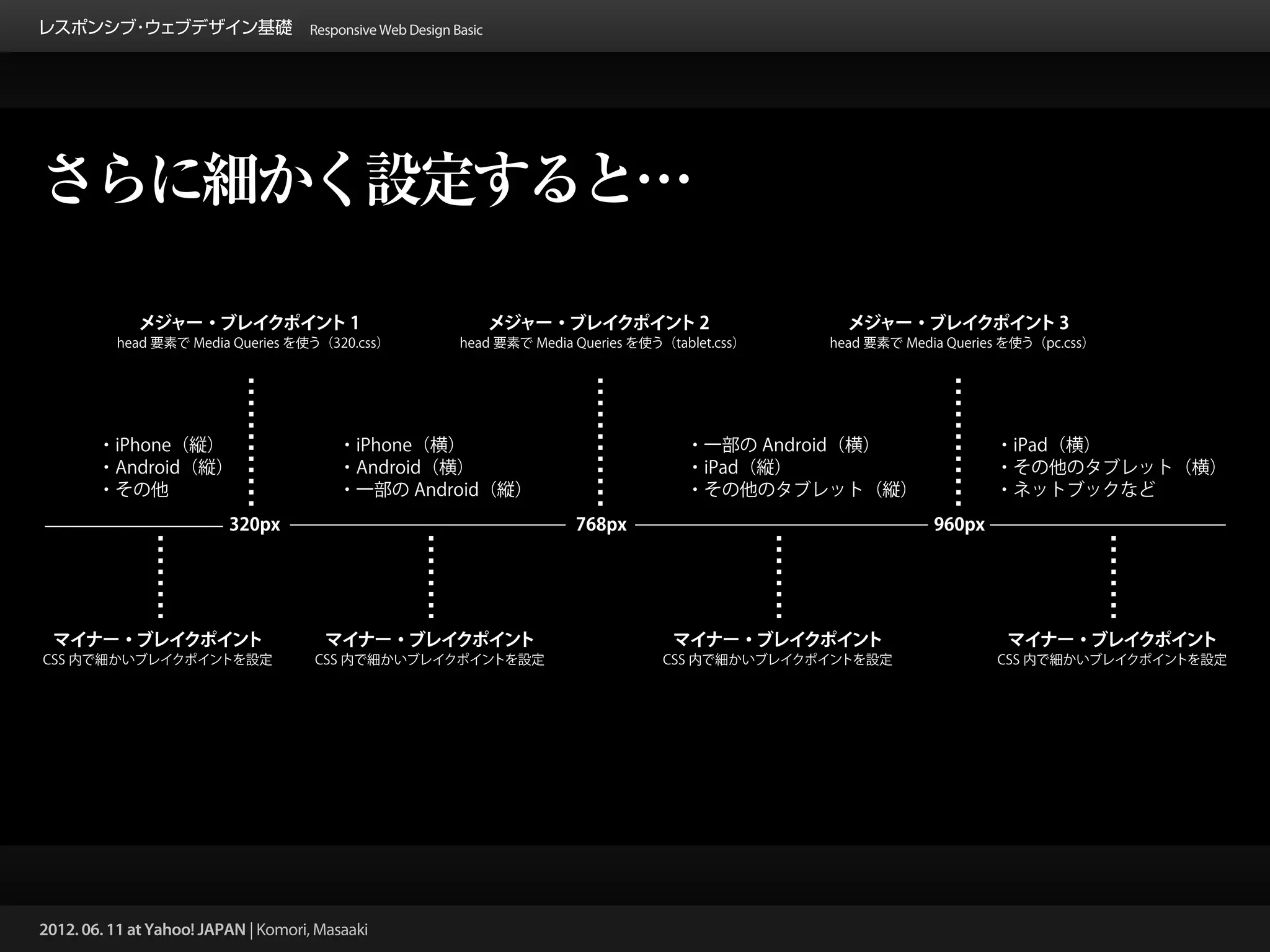Select the heading メジャー・ブレイクポイント 1
This screenshot has width=1270, height=952.
point(249,322)
